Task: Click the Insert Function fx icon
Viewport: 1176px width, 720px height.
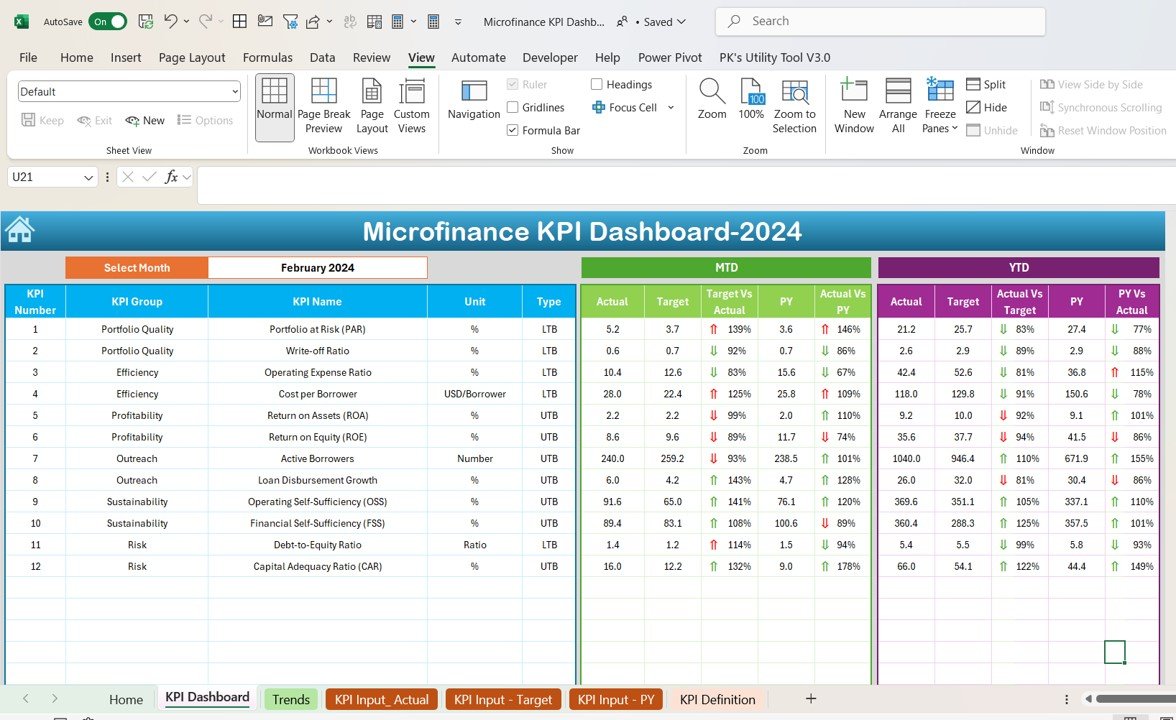Action: [171, 177]
